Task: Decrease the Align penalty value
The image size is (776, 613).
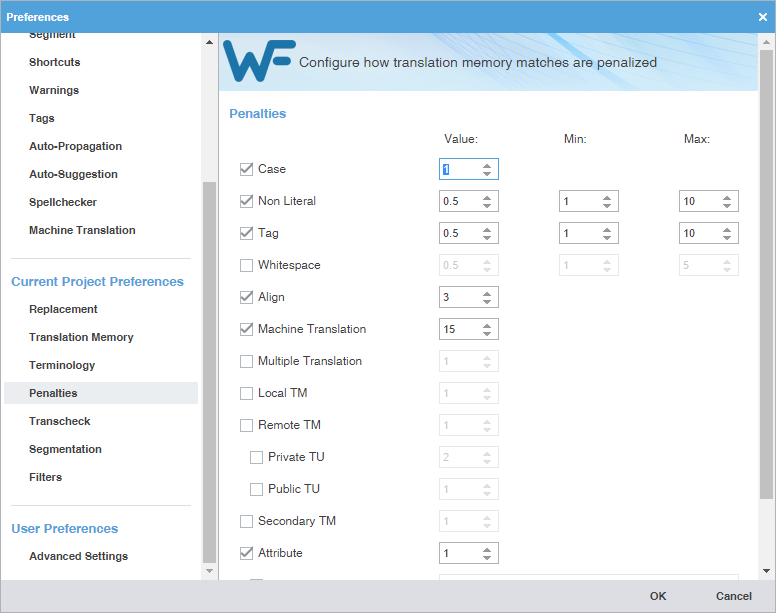Action: 487,302
